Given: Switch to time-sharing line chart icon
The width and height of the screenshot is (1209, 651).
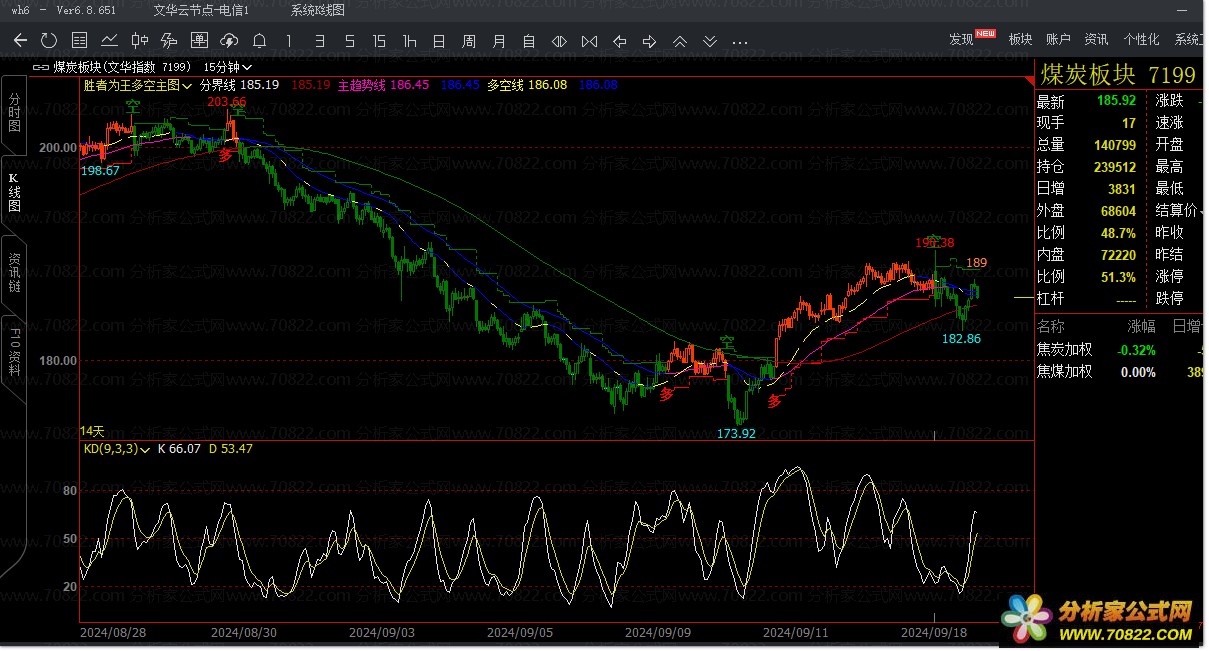Looking at the screenshot, I should (109, 41).
